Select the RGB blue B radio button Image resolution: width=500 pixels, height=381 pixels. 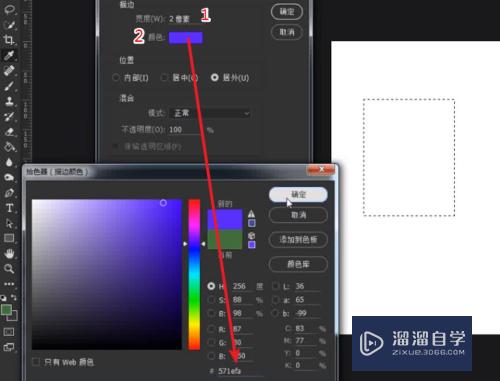211,356
